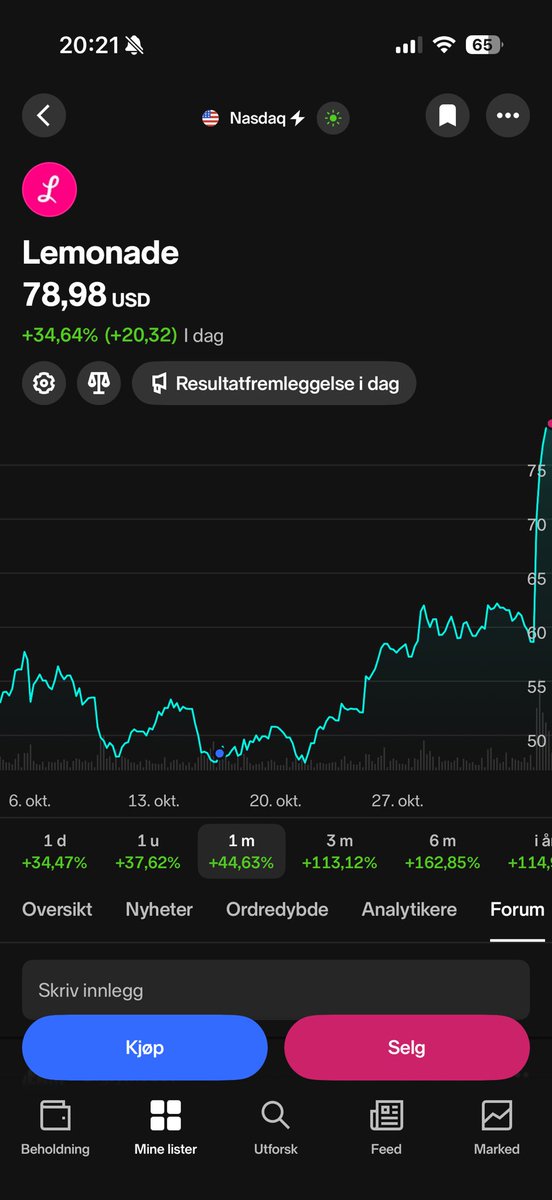Tap the battery indicator in status bar
552x1200 pixels.
click(485, 45)
